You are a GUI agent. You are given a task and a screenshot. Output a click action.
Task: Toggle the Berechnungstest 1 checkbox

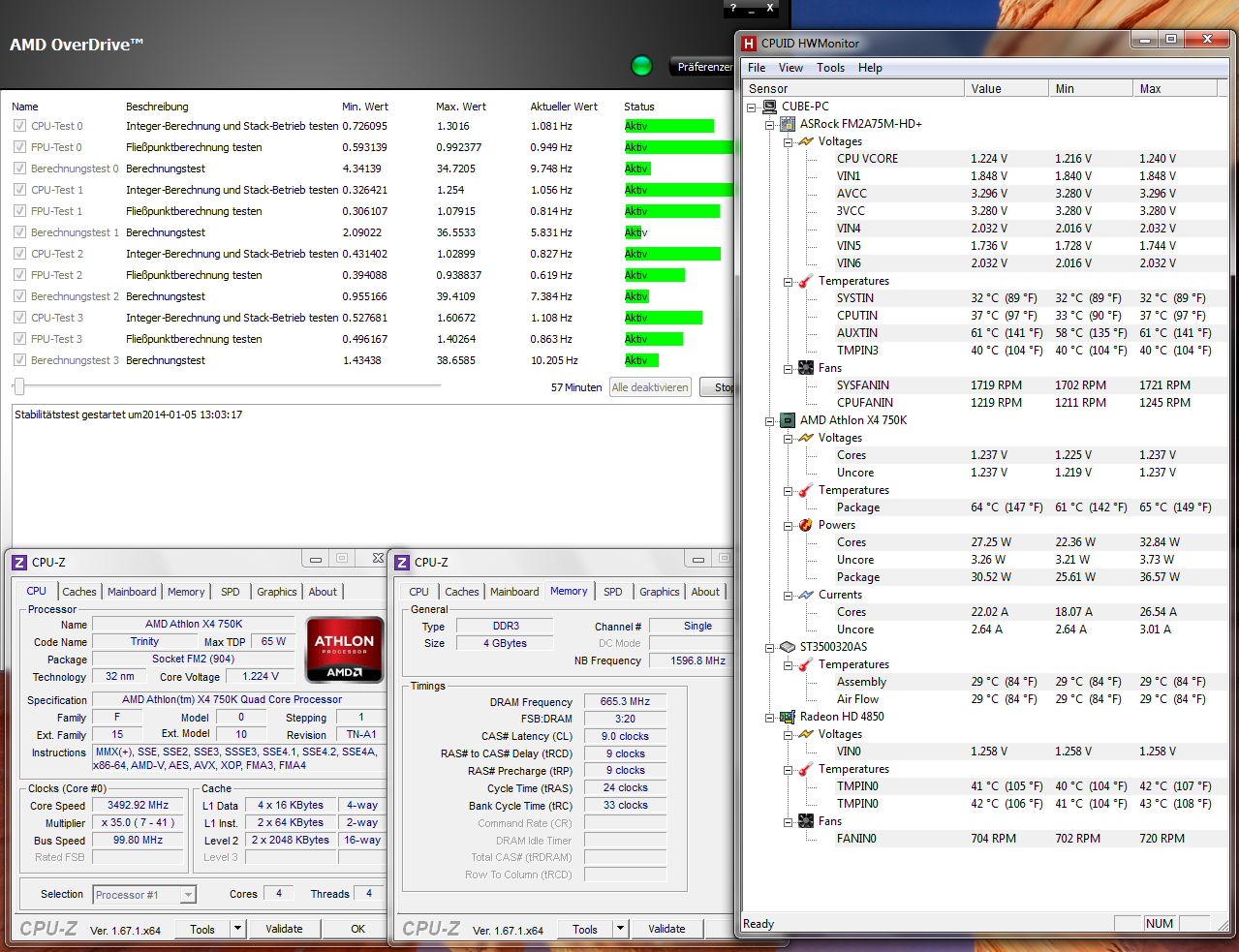click(x=19, y=232)
